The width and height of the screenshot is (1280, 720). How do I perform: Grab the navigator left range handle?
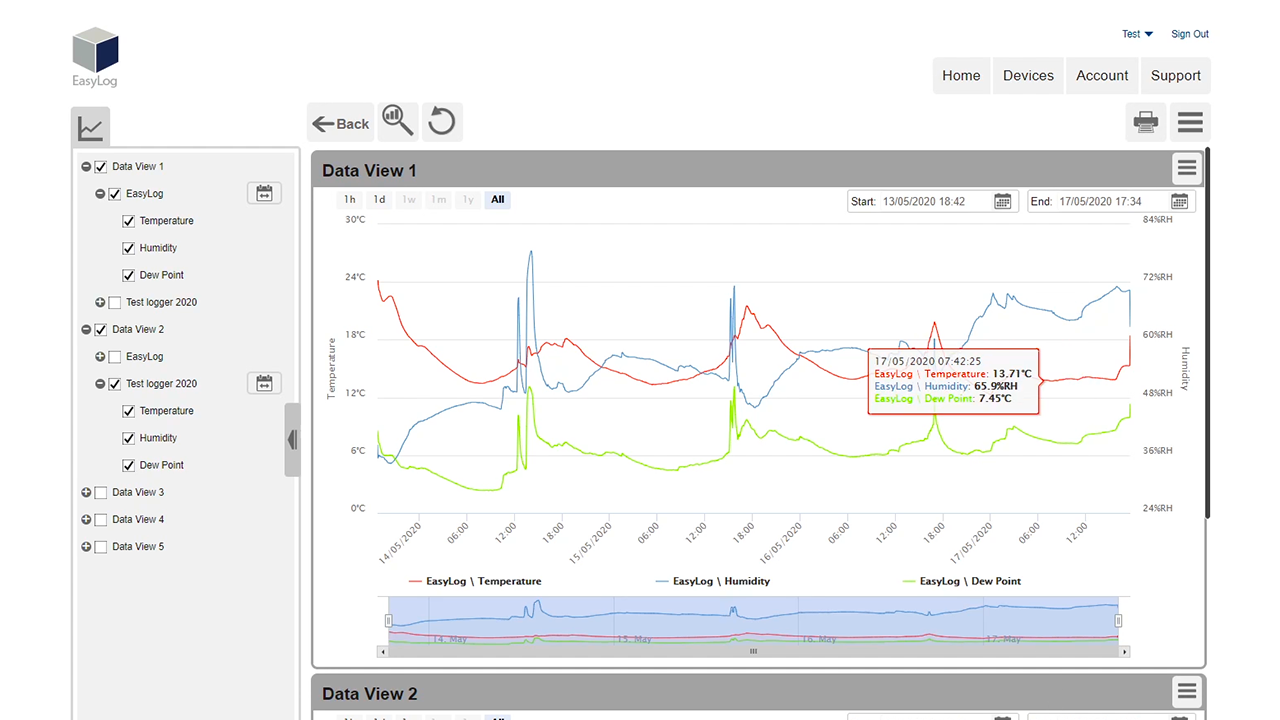click(x=388, y=621)
